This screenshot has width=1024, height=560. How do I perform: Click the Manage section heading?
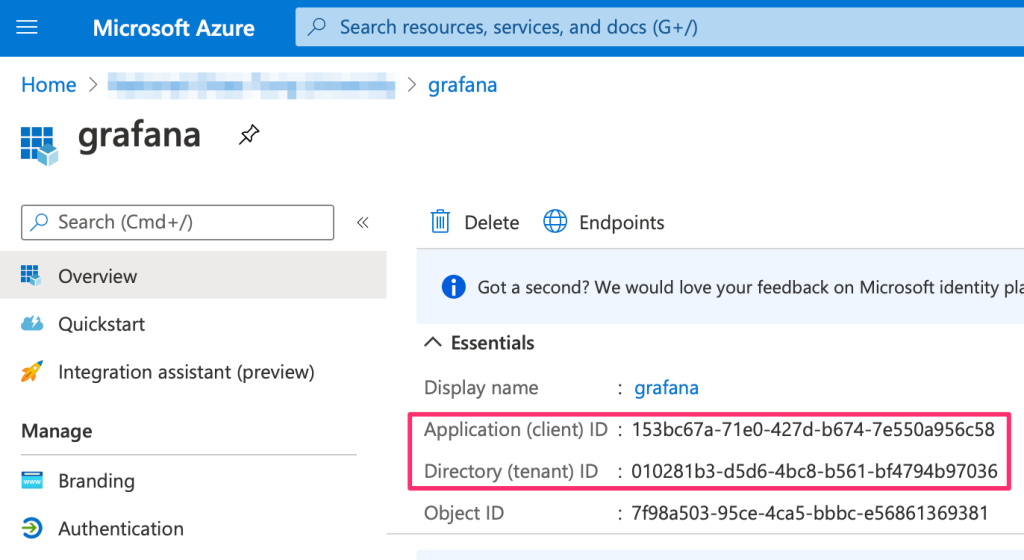click(57, 431)
